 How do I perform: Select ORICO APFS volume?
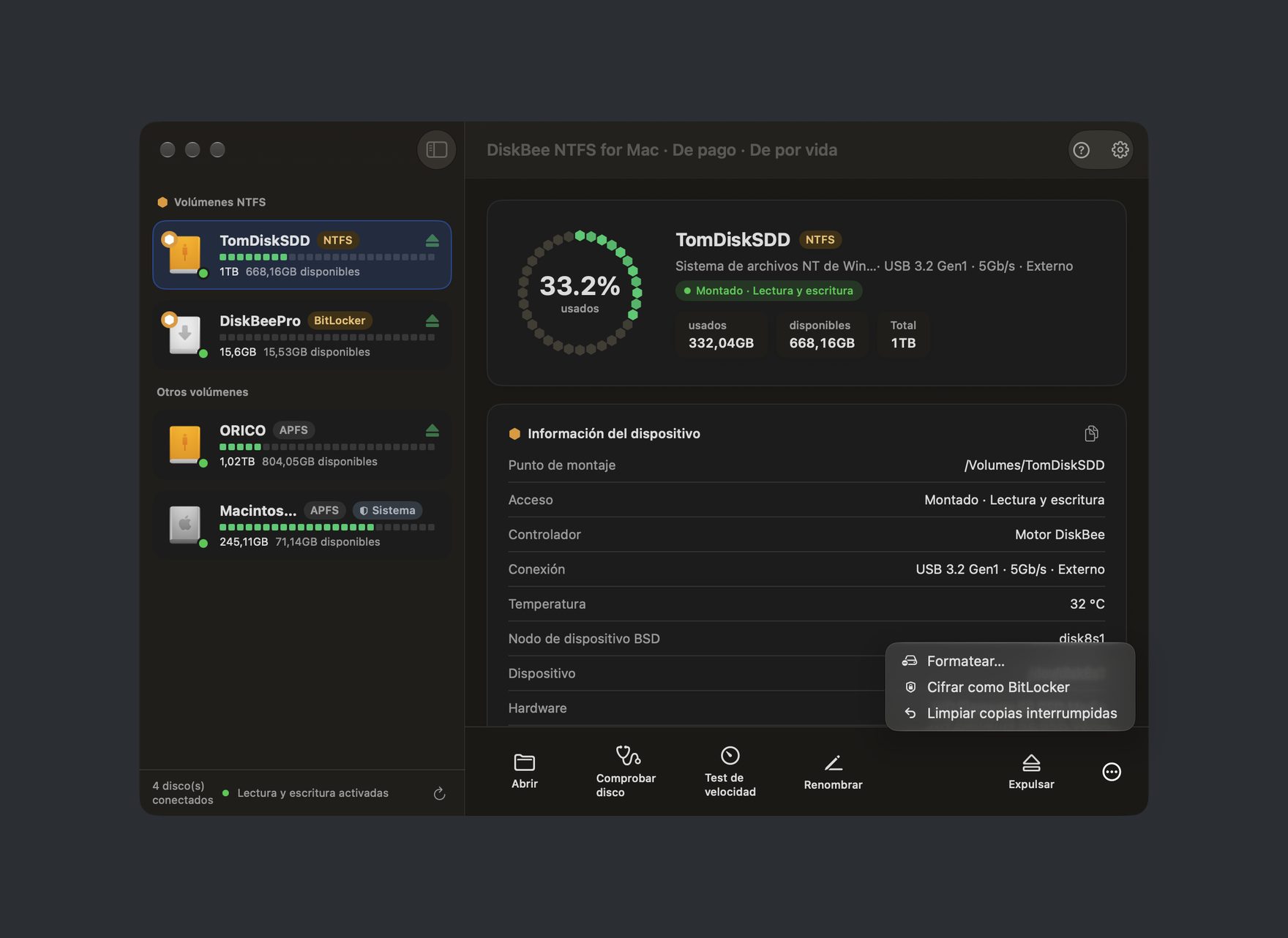tap(302, 445)
